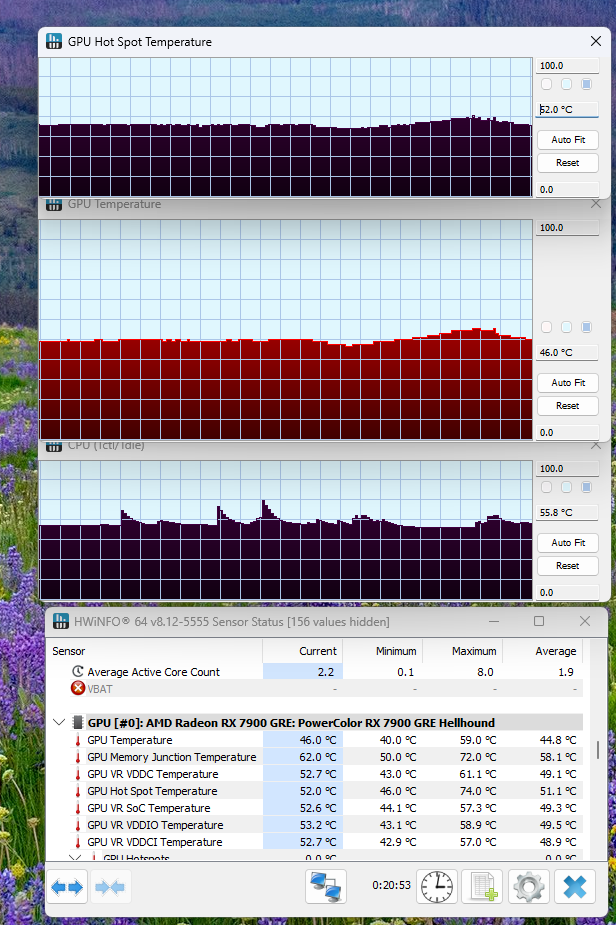This screenshot has height=925, width=616.
Task: Click thermometer icon next to GPU VR VDDC Temperature
Action: (x=77, y=774)
